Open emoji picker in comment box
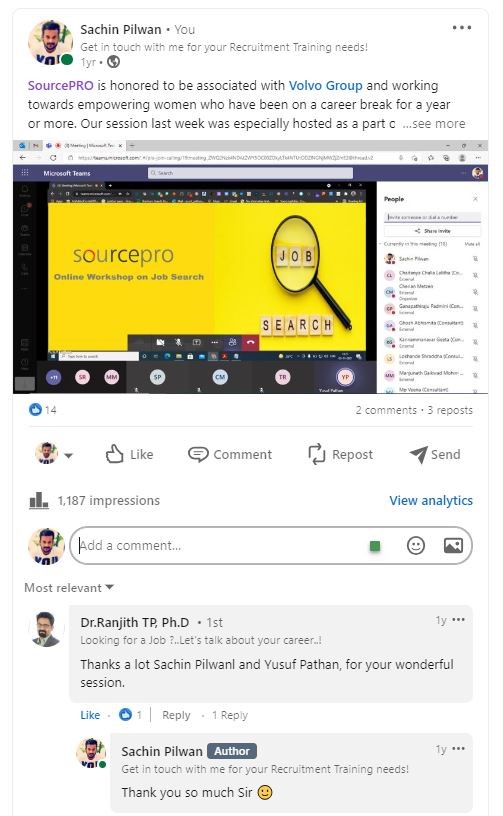503x816 pixels. pyautogui.click(x=416, y=545)
